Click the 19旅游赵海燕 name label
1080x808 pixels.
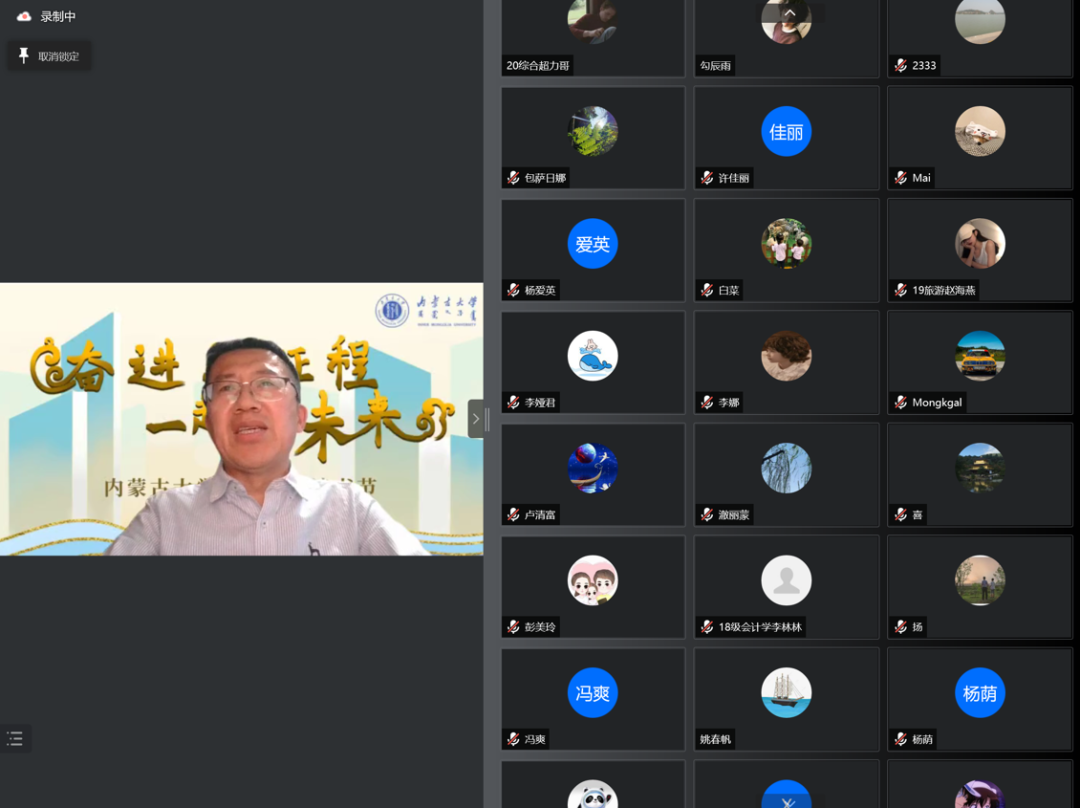point(944,290)
